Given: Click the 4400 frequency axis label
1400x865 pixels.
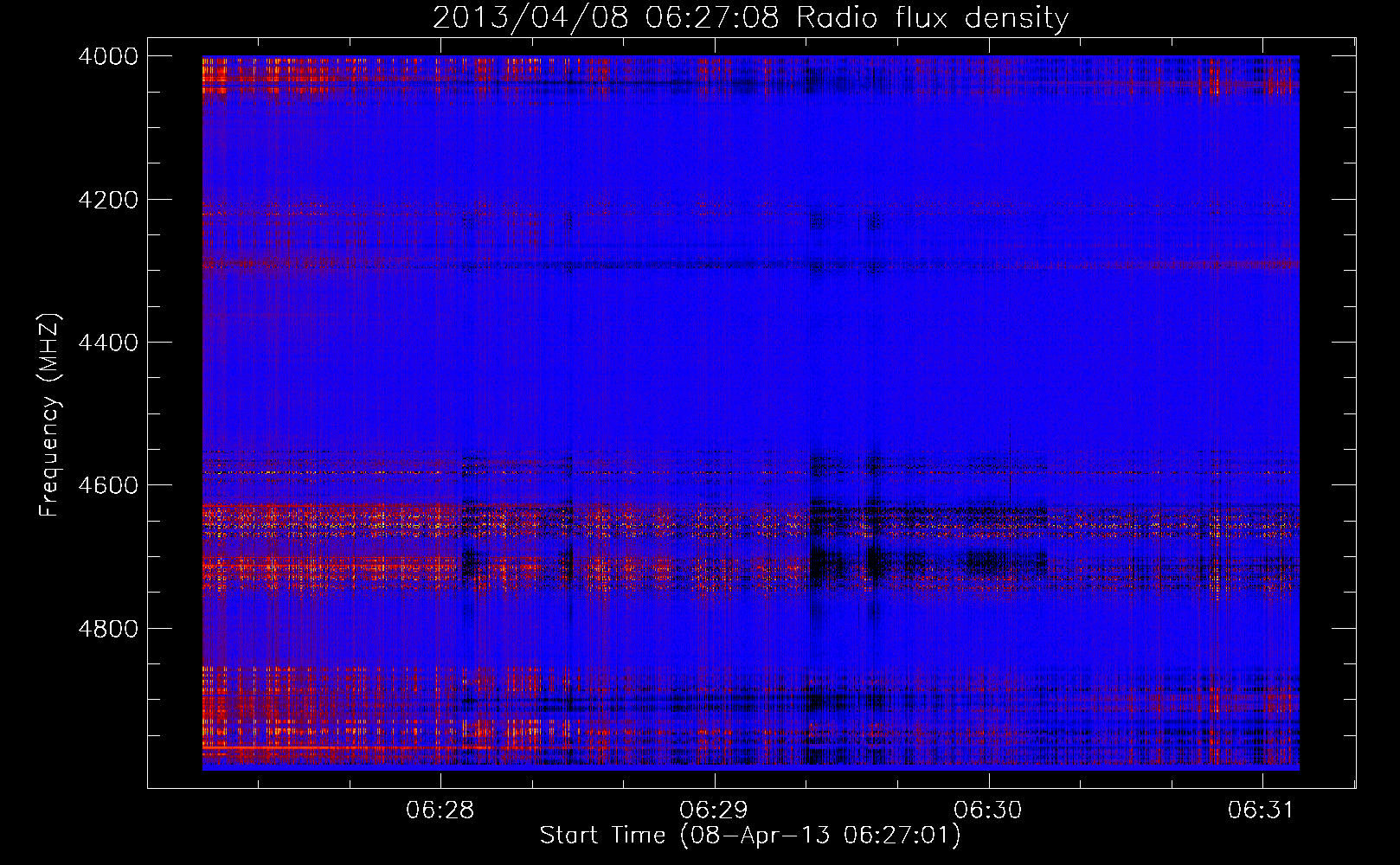Looking at the screenshot, I should pos(108,343).
